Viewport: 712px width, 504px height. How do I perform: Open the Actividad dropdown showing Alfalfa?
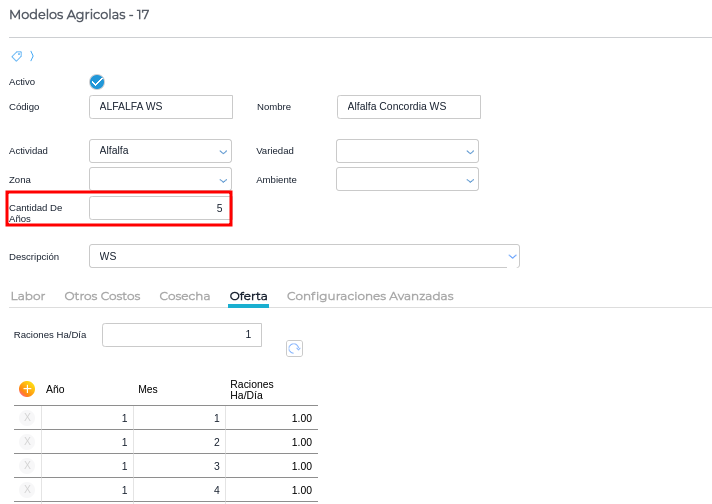pyautogui.click(x=160, y=151)
